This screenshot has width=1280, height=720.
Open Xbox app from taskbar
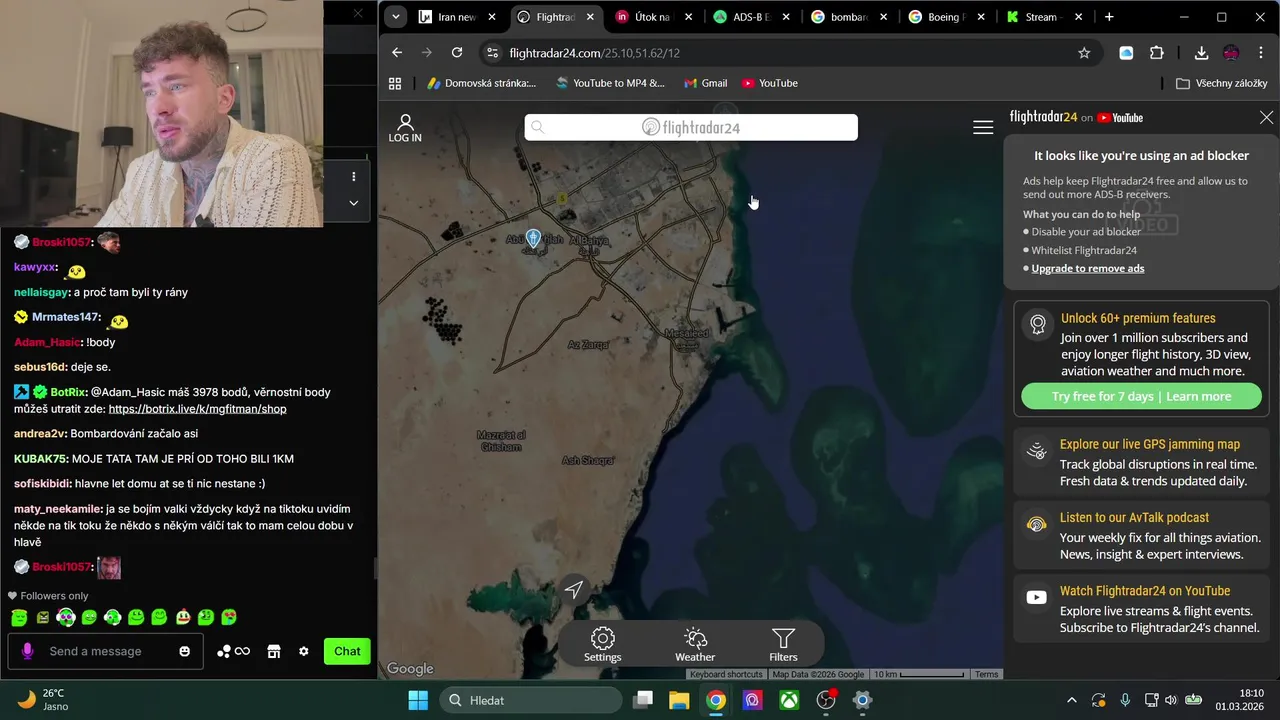pyautogui.click(x=789, y=700)
